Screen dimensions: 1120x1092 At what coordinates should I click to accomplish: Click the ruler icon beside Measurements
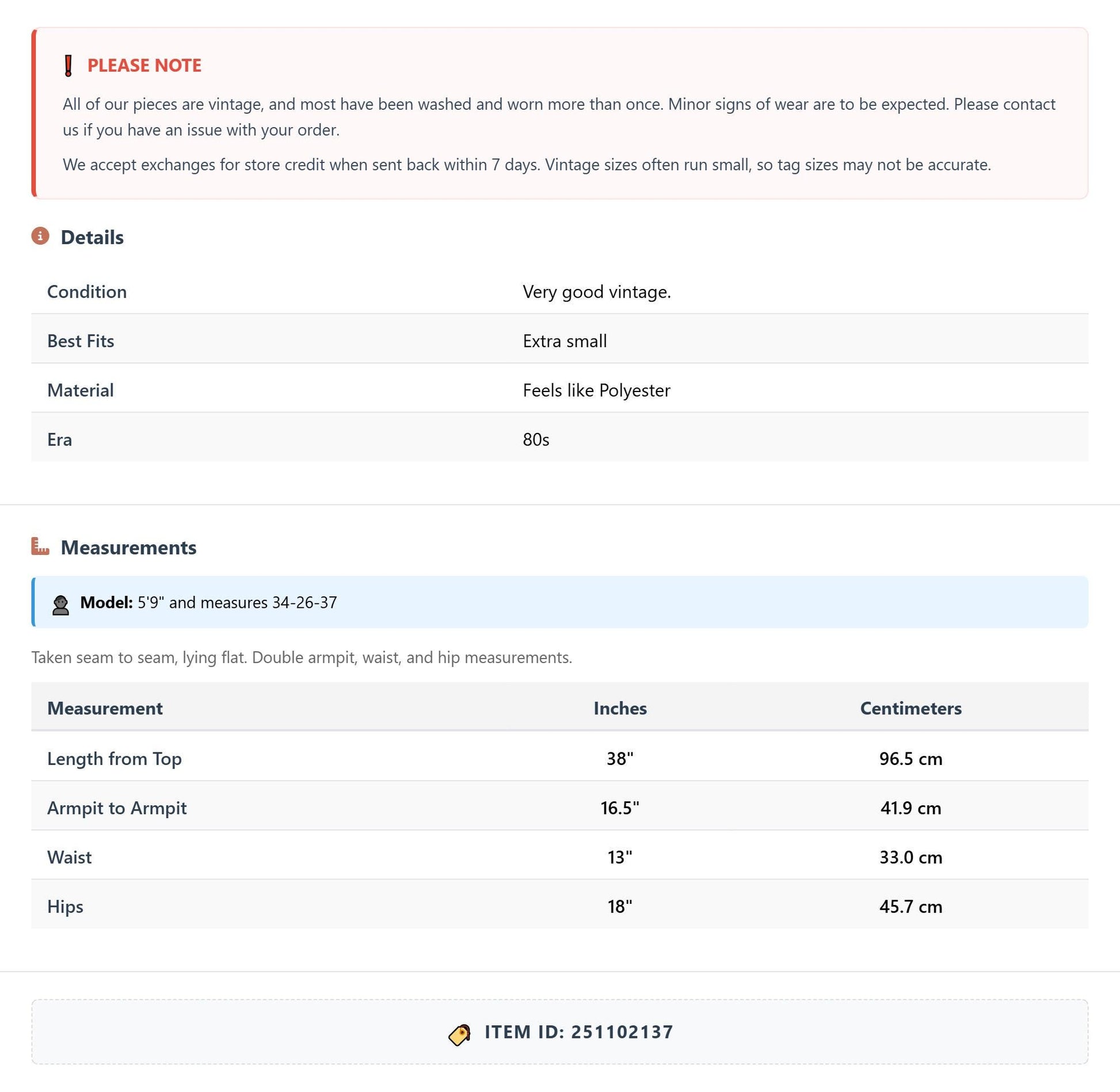pyautogui.click(x=40, y=546)
